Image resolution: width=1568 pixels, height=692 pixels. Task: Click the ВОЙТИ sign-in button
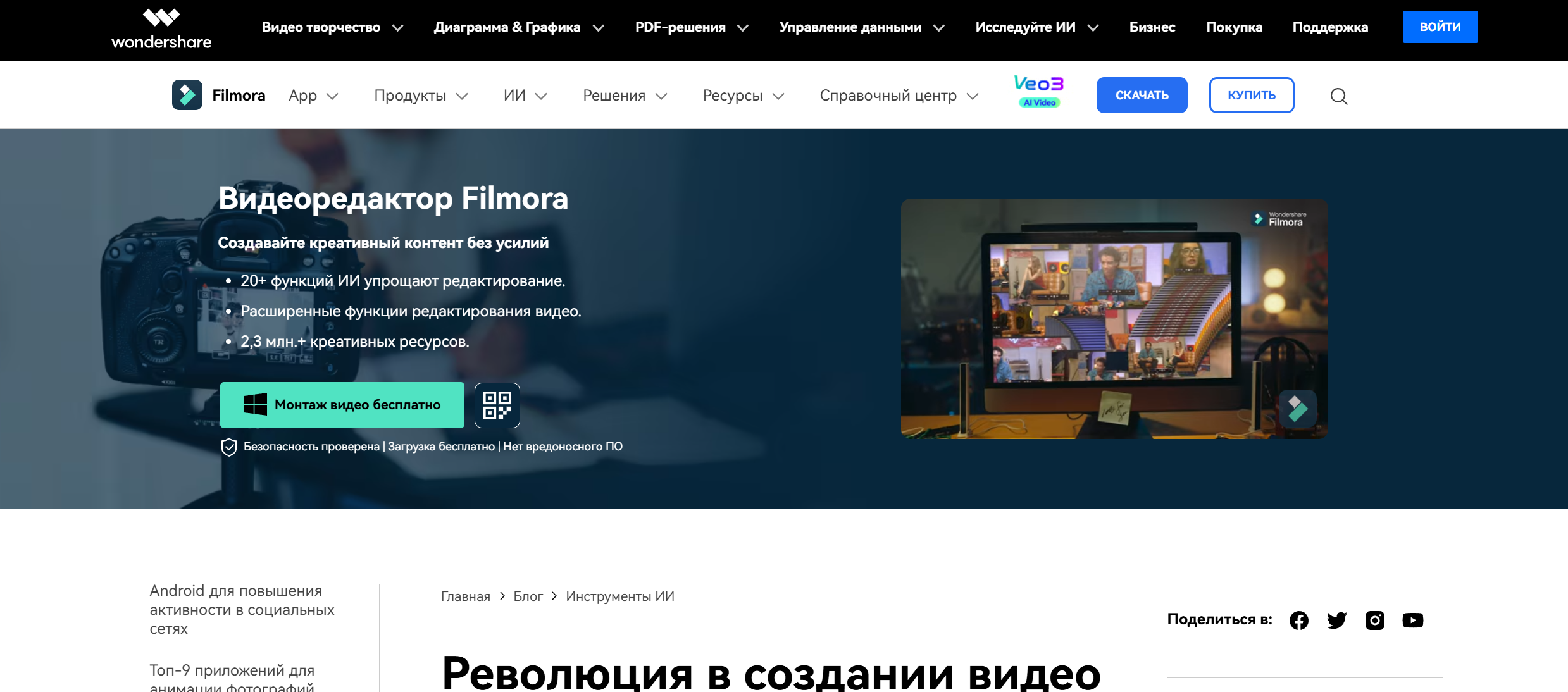[x=1440, y=27]
